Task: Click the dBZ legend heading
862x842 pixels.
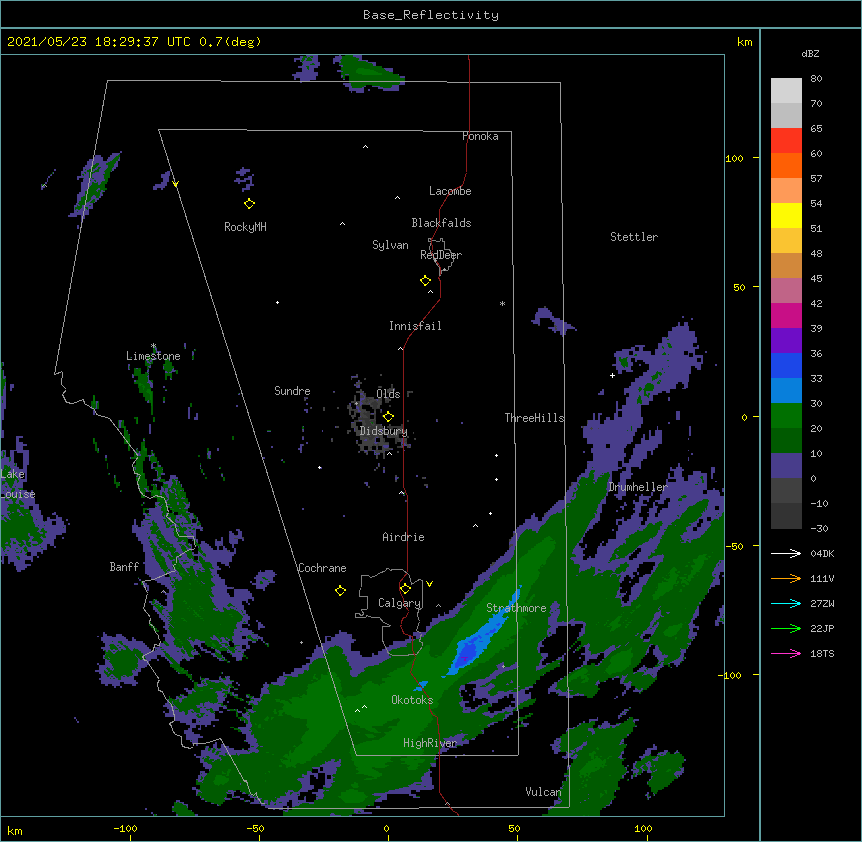Action: 810,54
